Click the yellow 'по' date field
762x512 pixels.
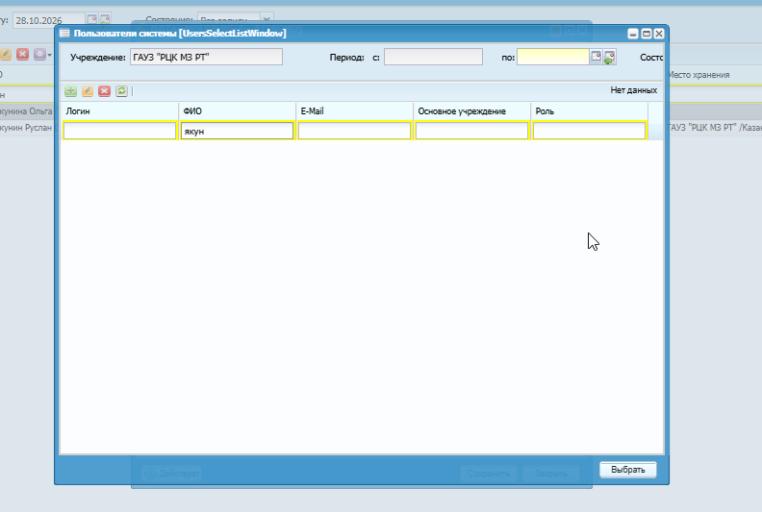tap(553, 57)
